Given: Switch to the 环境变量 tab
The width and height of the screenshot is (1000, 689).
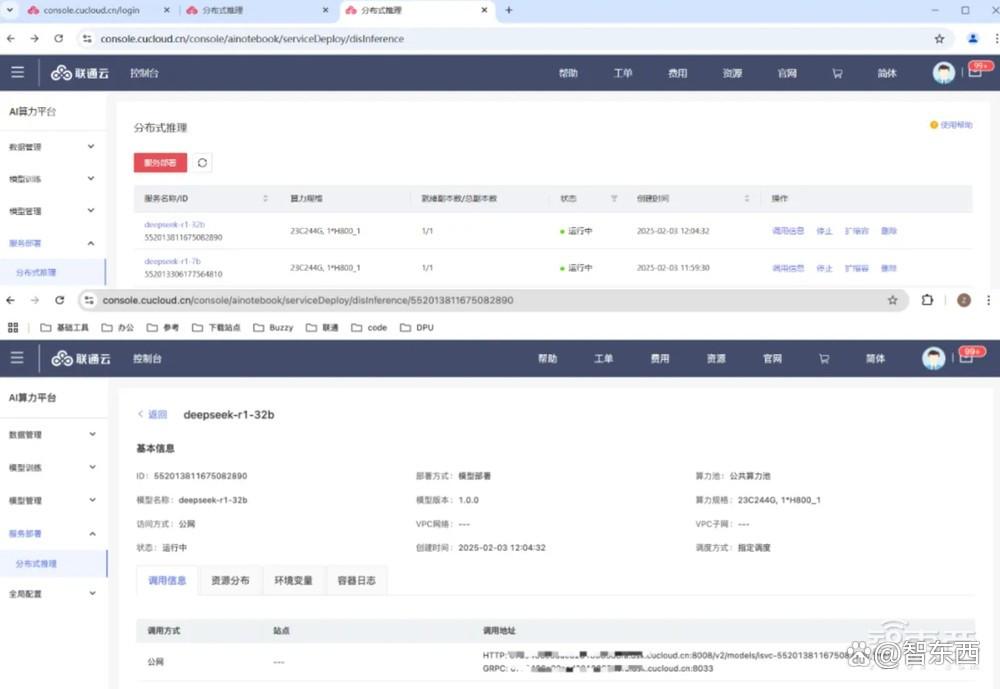Looking at the screenshot, I should (293, 580).
